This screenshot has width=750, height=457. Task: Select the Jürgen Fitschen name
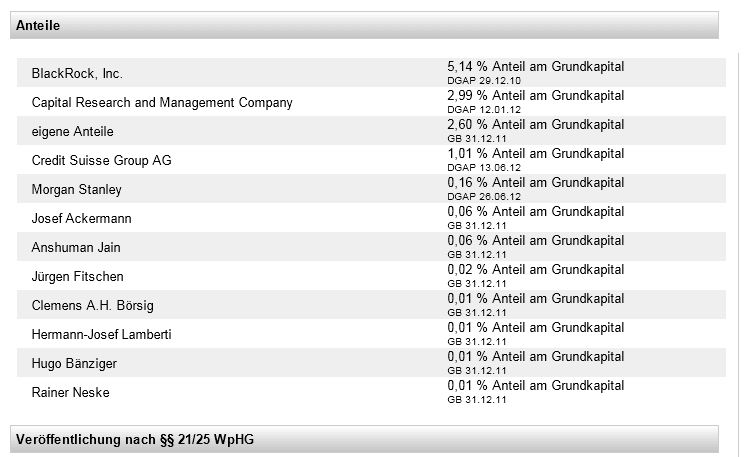click(x=77, y=277)
